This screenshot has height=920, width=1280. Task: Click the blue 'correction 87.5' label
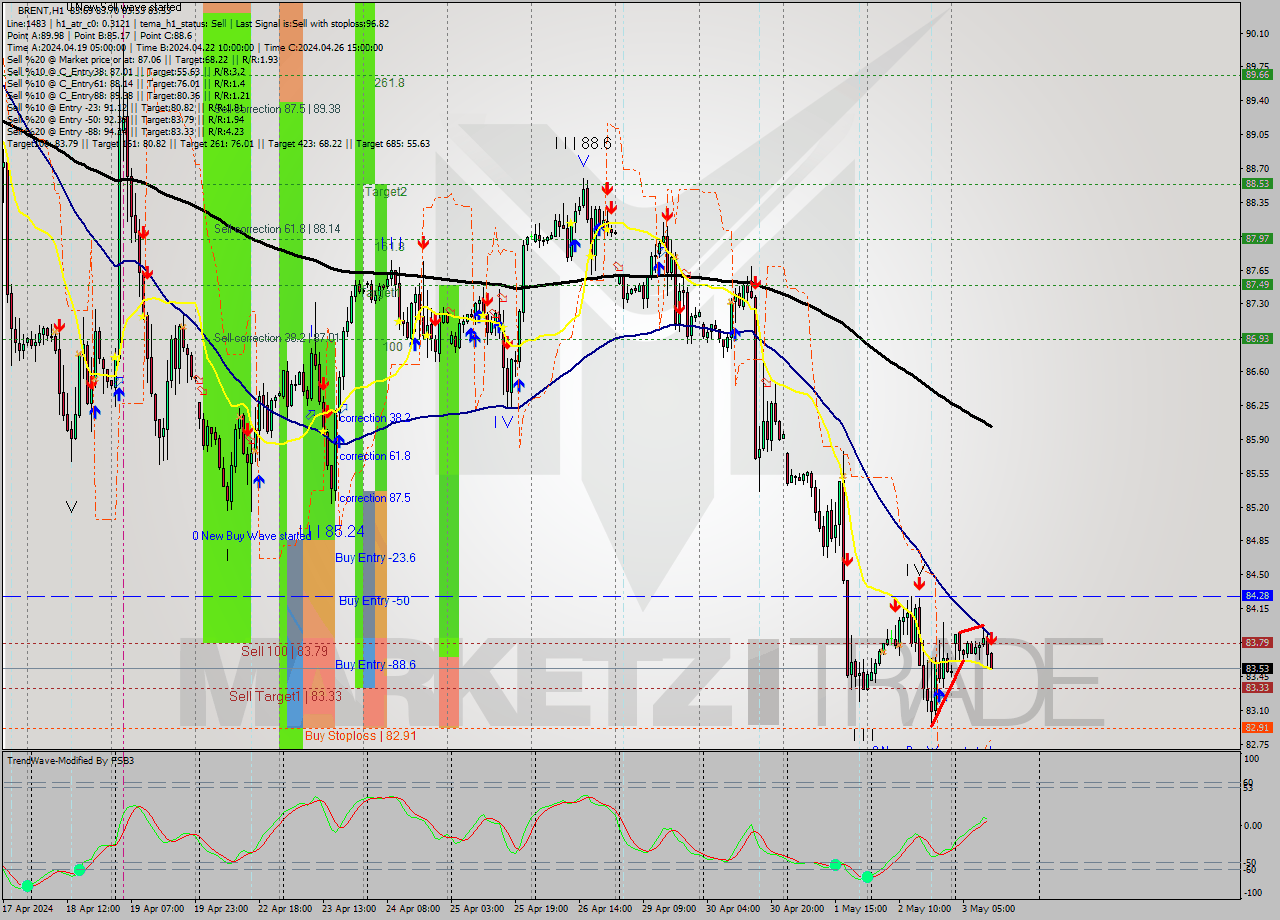(x=375, y=498)
